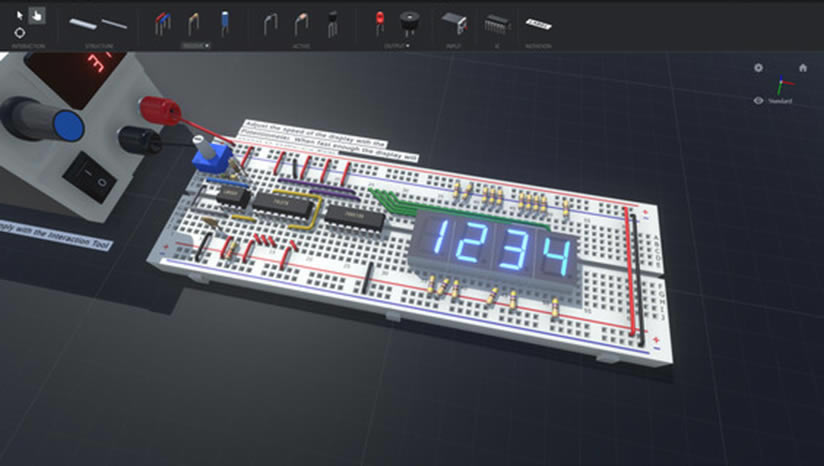Toggle the Standard view eye icon
Viewport: 824px width, 466px height.
pyautogui.click(x=759, y=101)
